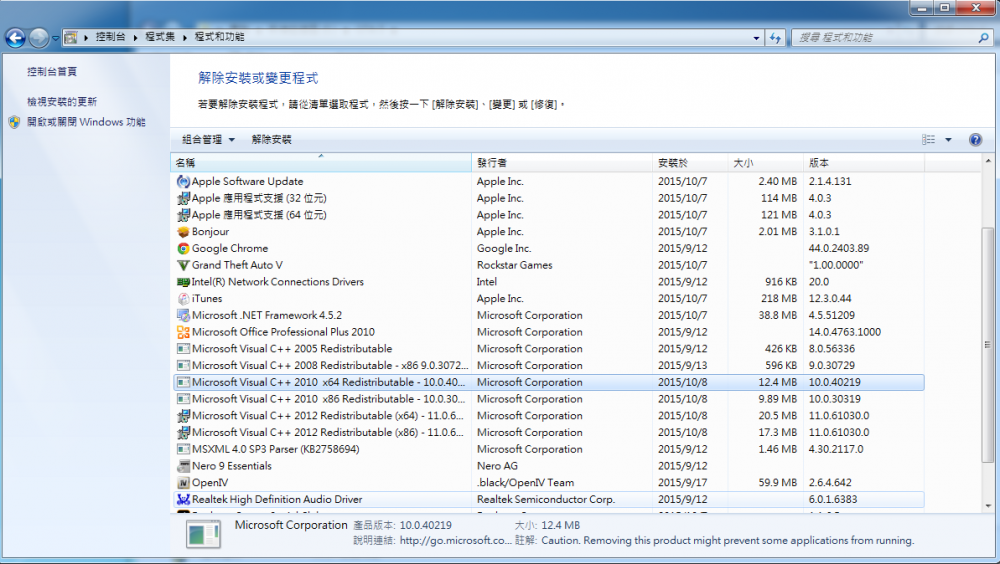This screenshot has height=564, width=1000.
Task: Sort by the 版本 column header
Action: point(864,163)
